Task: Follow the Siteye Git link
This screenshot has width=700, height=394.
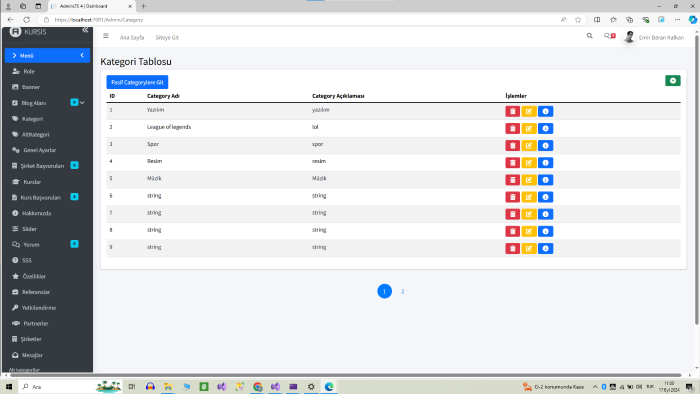Action: 167,37
